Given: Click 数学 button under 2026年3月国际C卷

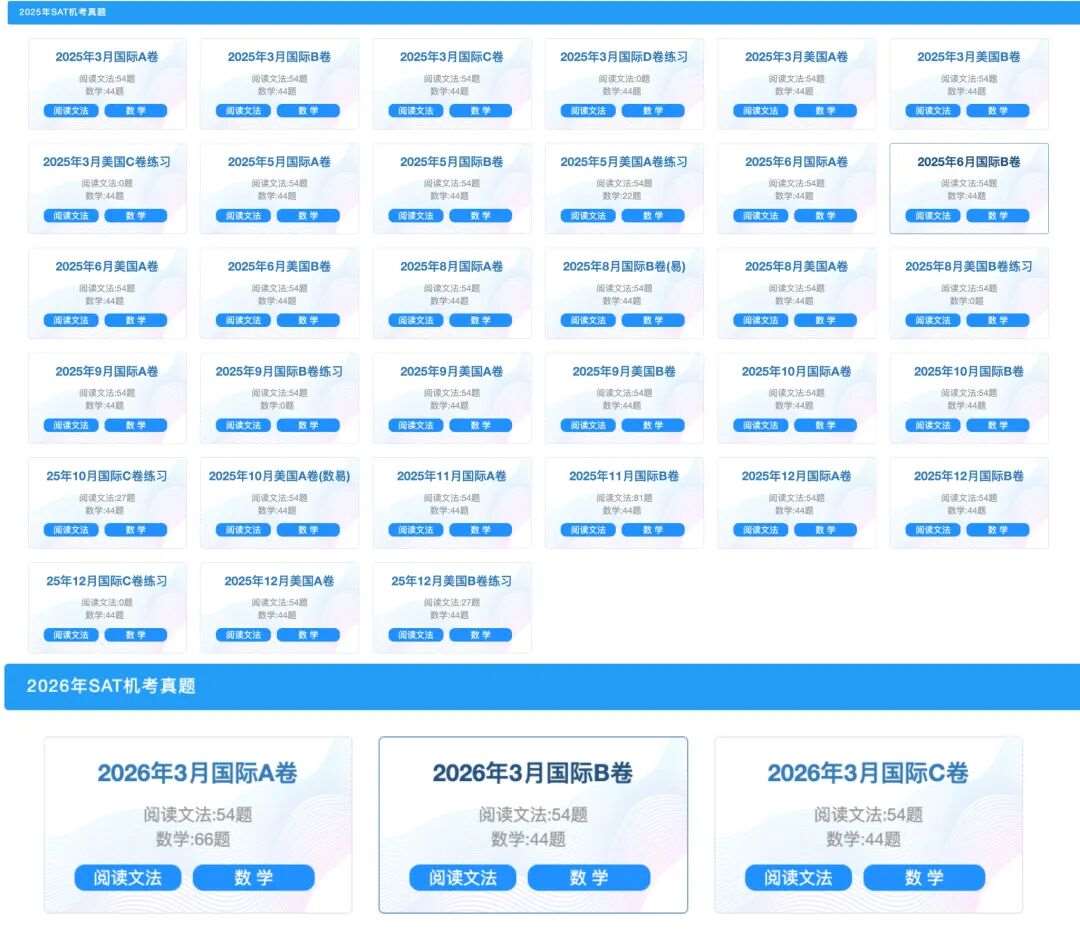Looking at the screenshot, I should click(923, 878).
